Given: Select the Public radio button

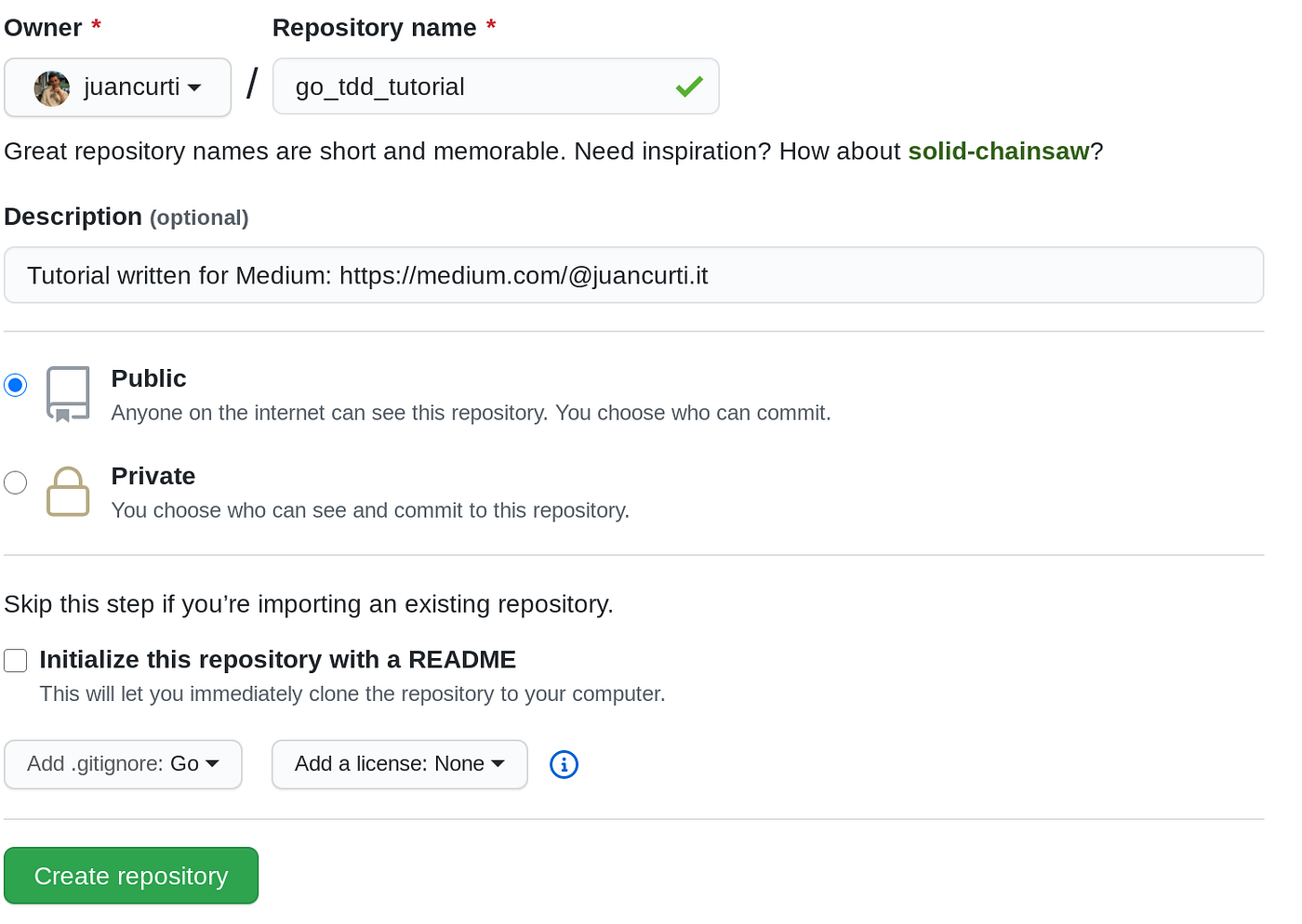Looking at the screenshot, I should 16,385.
